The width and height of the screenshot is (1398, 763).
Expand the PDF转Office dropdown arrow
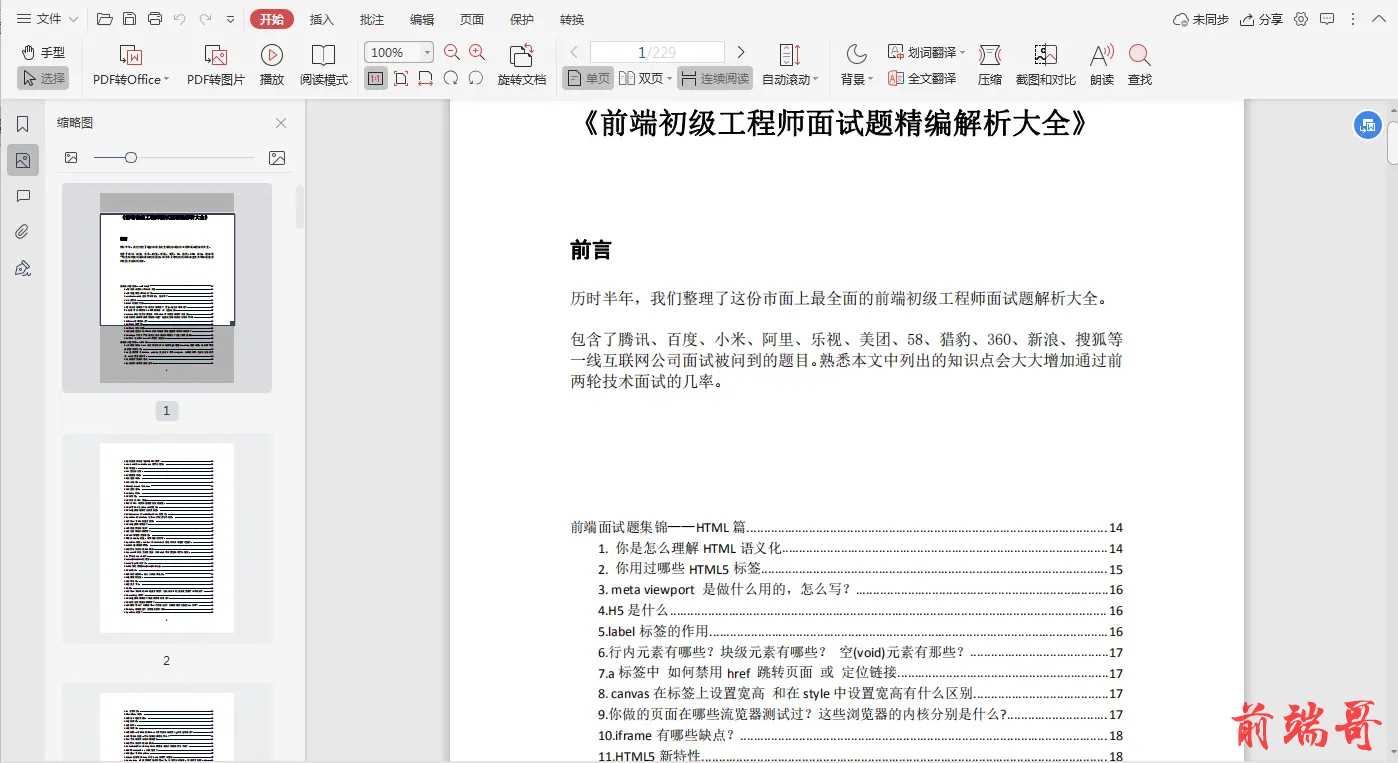[x=166, y=80]
